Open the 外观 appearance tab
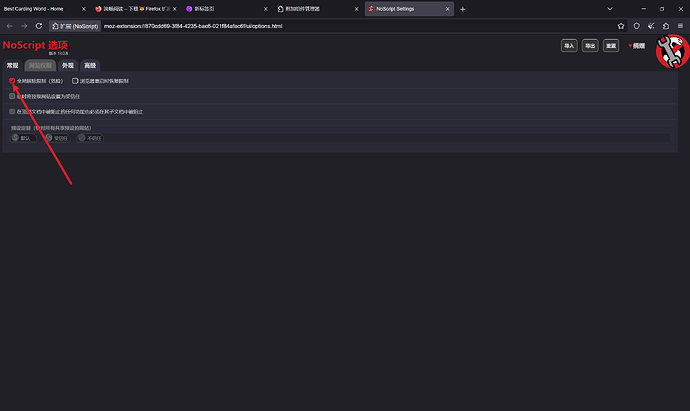 68,66
